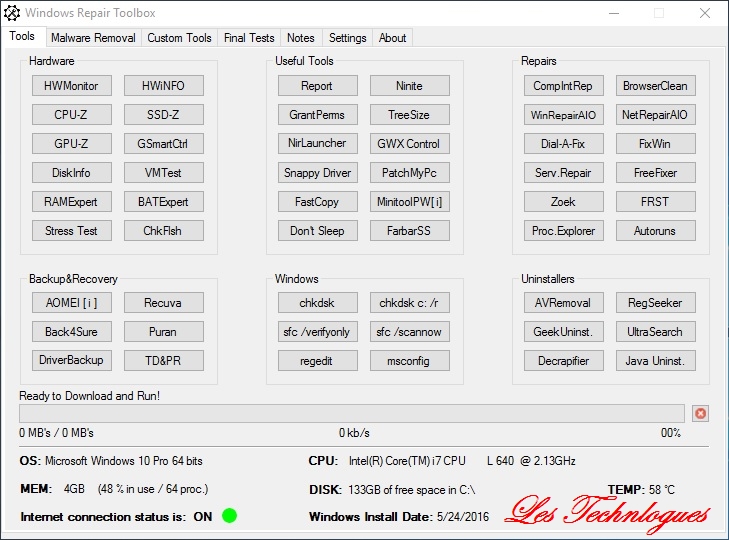Run chkdsk c: /r
The width and height of the screenshot is (729, 540).
tap(410, 303)
